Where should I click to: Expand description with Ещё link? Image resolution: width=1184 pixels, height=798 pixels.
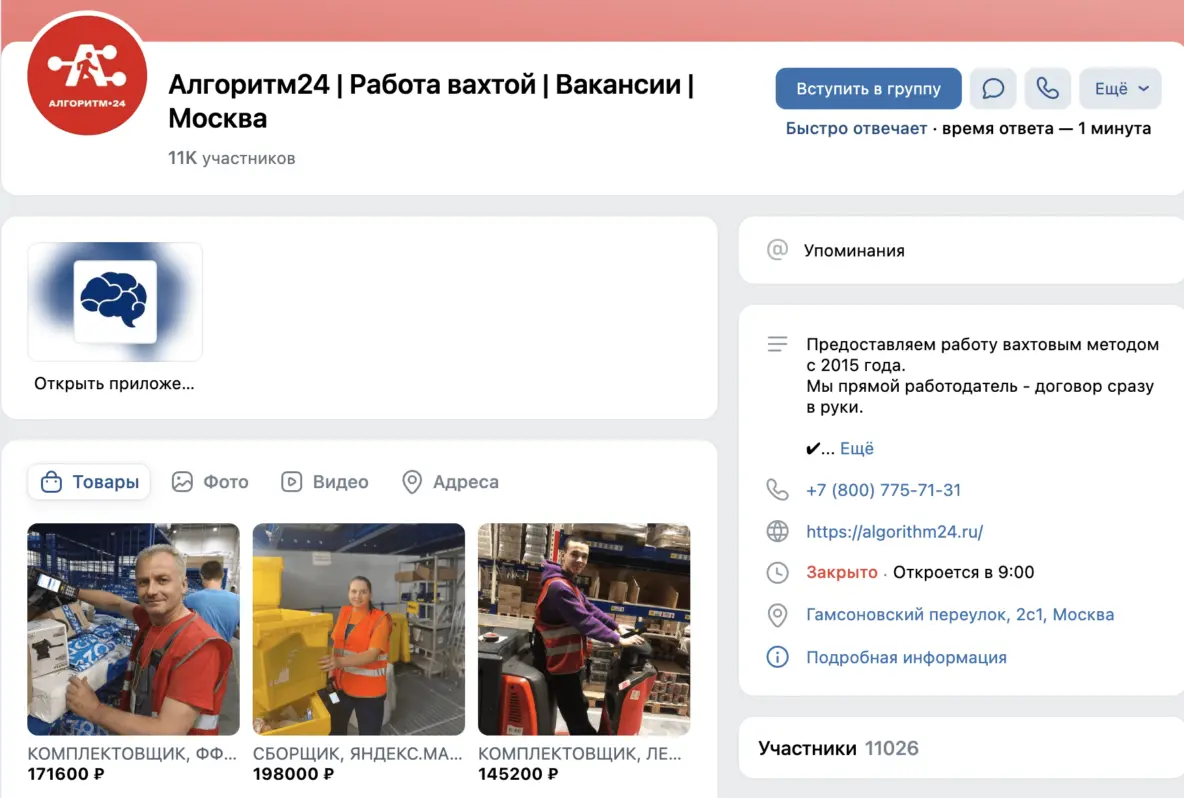pyautogui.click(x=856, y=448)
